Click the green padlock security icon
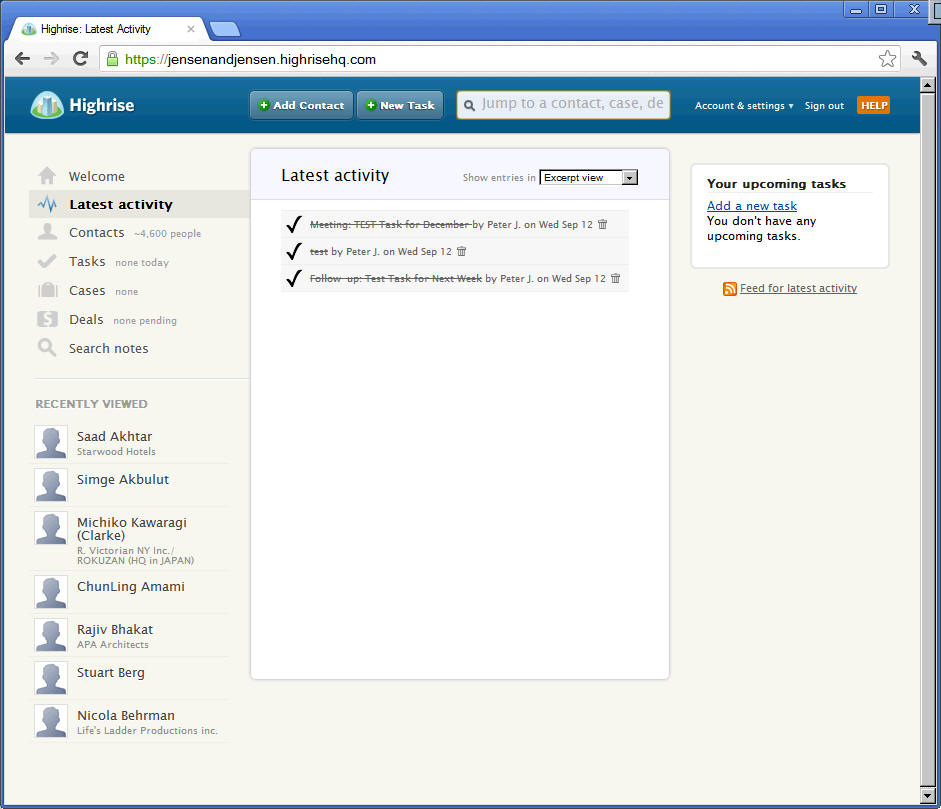The image size is (941, 809). [x=112, y=59]
